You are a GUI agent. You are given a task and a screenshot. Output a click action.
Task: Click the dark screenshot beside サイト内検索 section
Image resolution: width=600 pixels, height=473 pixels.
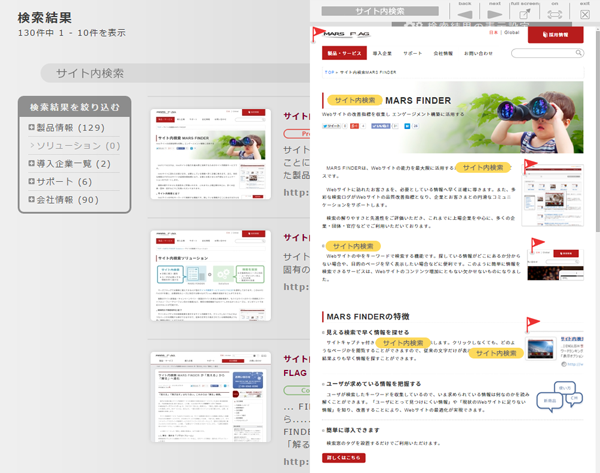click(555, 265)
